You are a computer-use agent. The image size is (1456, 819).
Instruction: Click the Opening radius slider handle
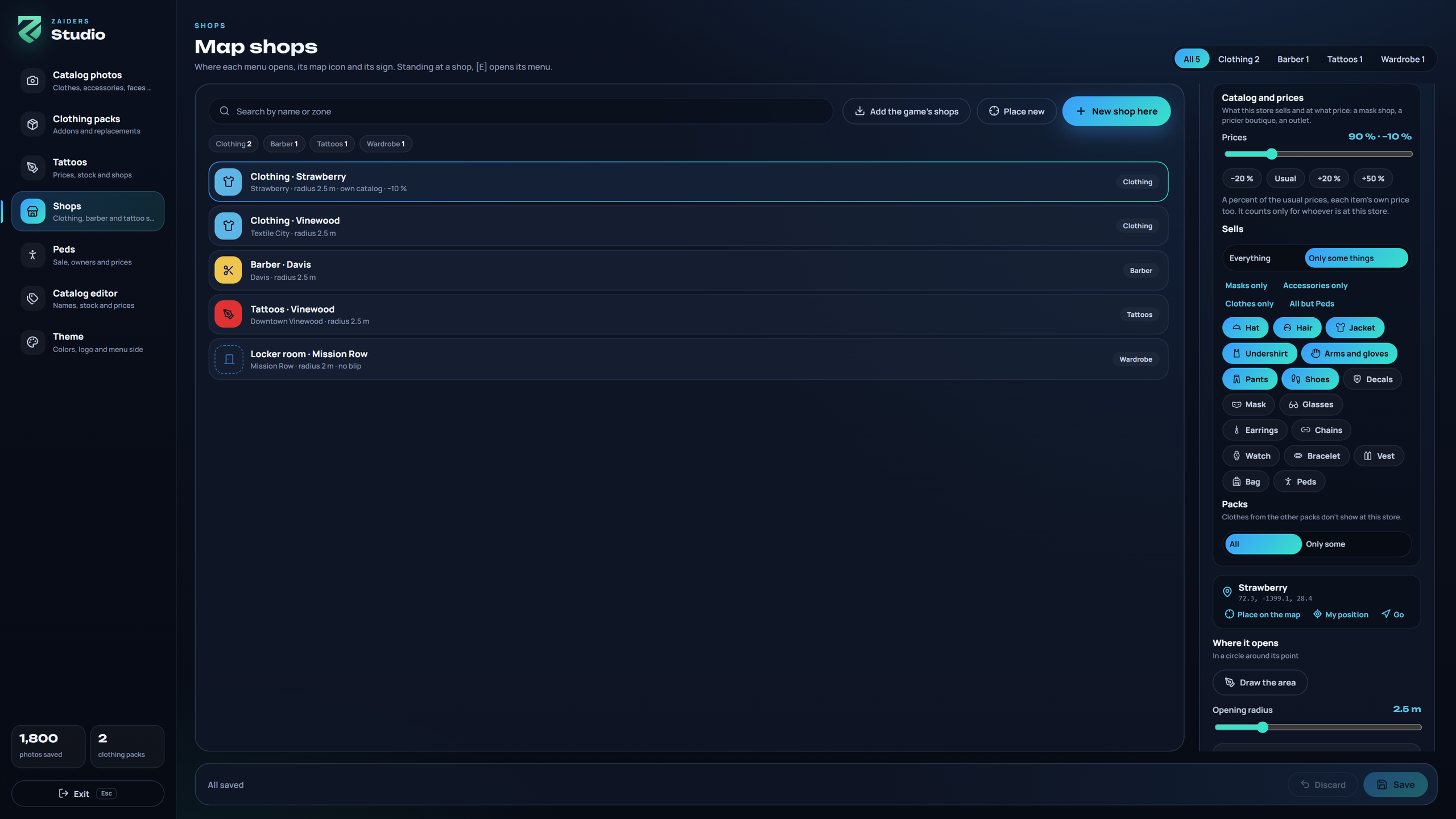(1263, 727)
